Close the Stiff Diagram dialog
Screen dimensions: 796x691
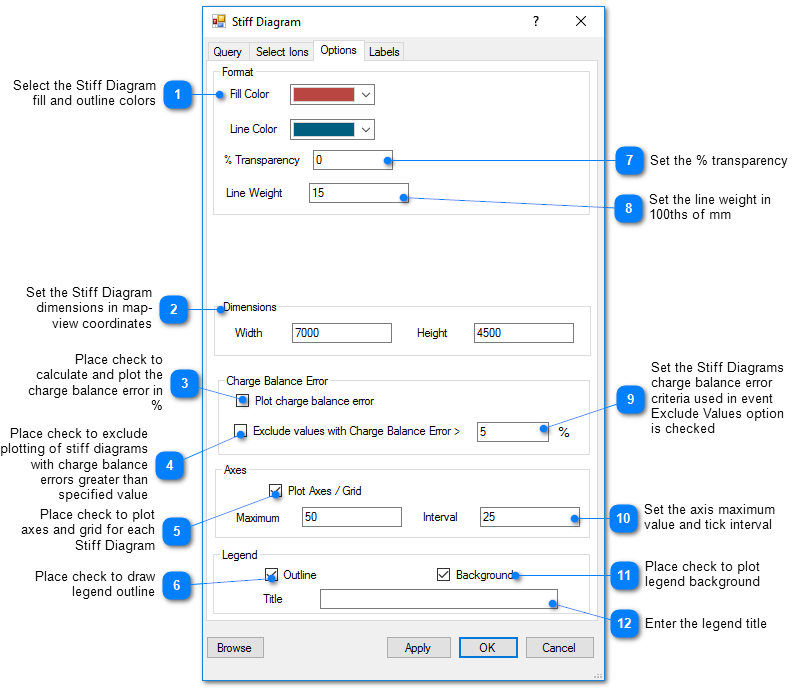click(x=581, y=21)
